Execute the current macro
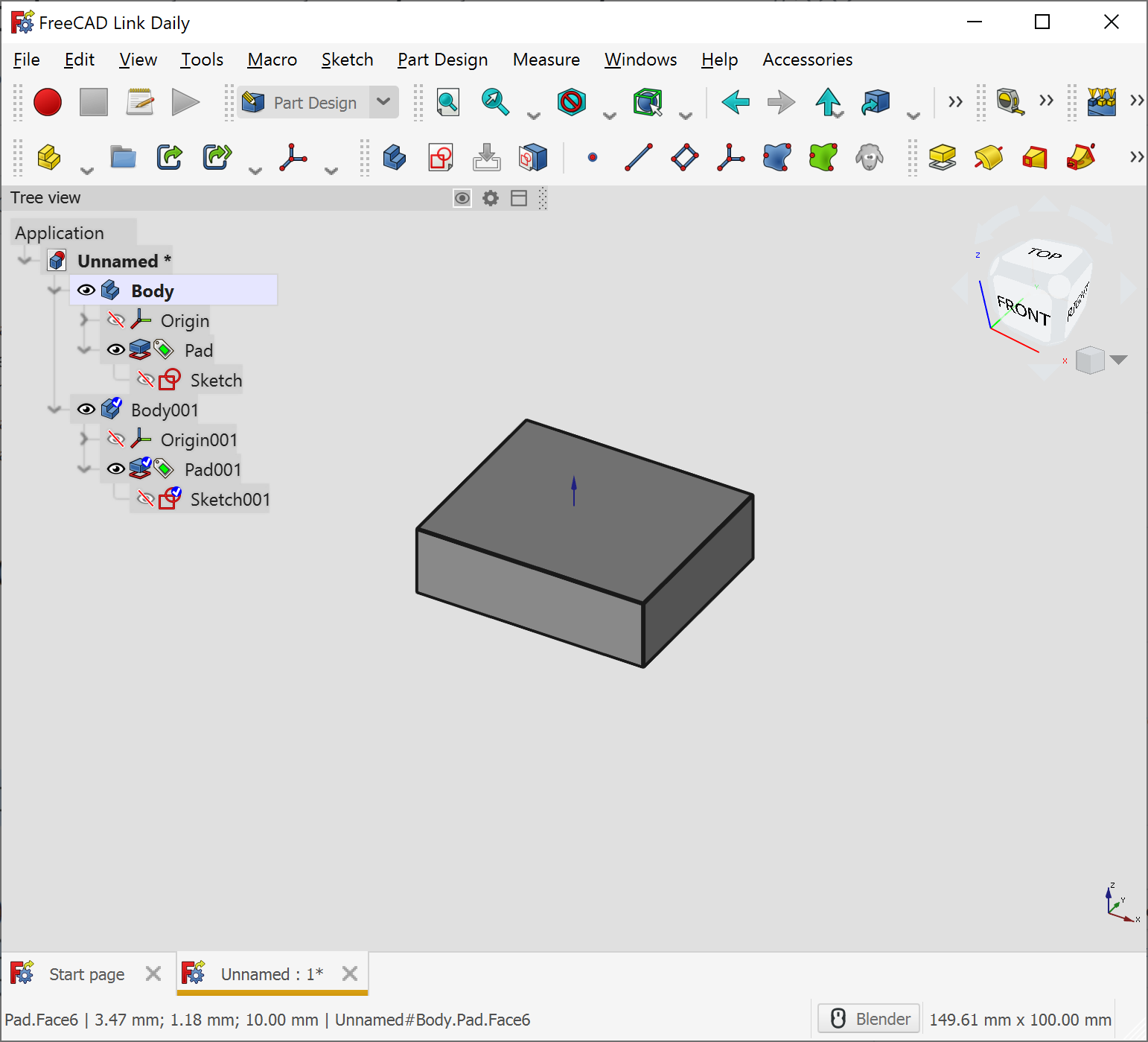 click(185, 102)
